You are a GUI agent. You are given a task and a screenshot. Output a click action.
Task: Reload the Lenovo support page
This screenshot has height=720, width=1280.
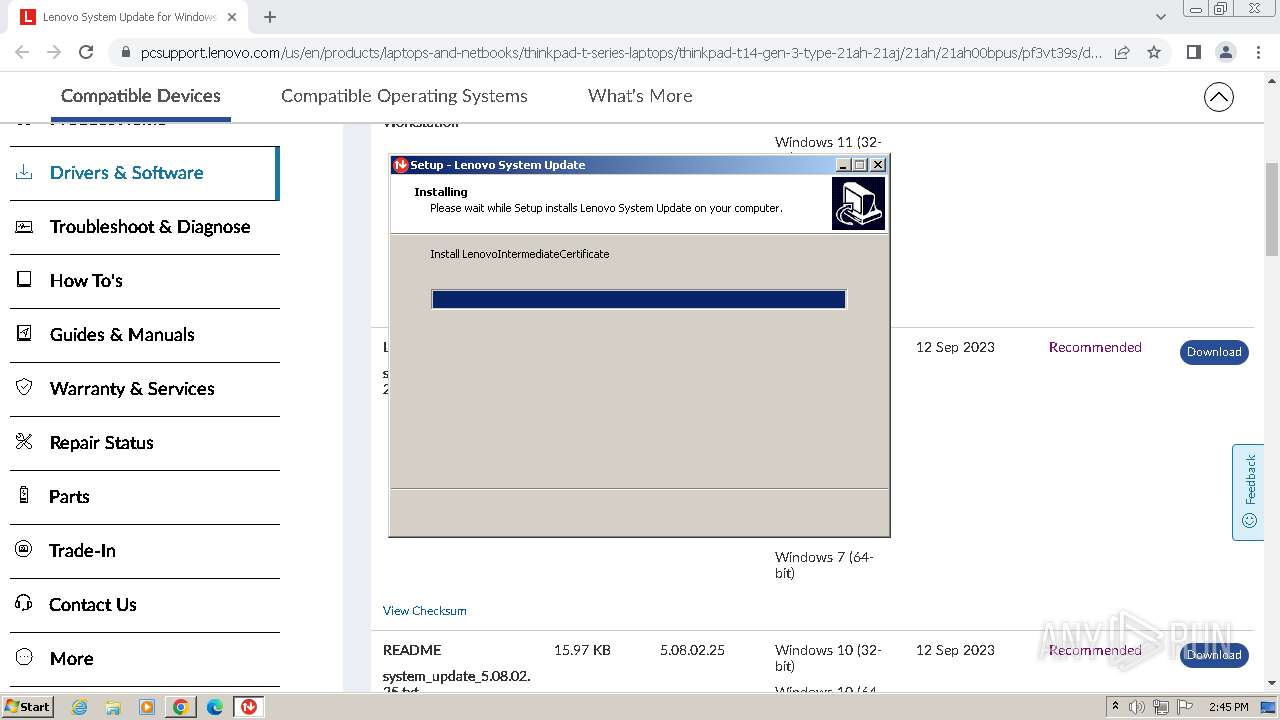pos(86,52)
